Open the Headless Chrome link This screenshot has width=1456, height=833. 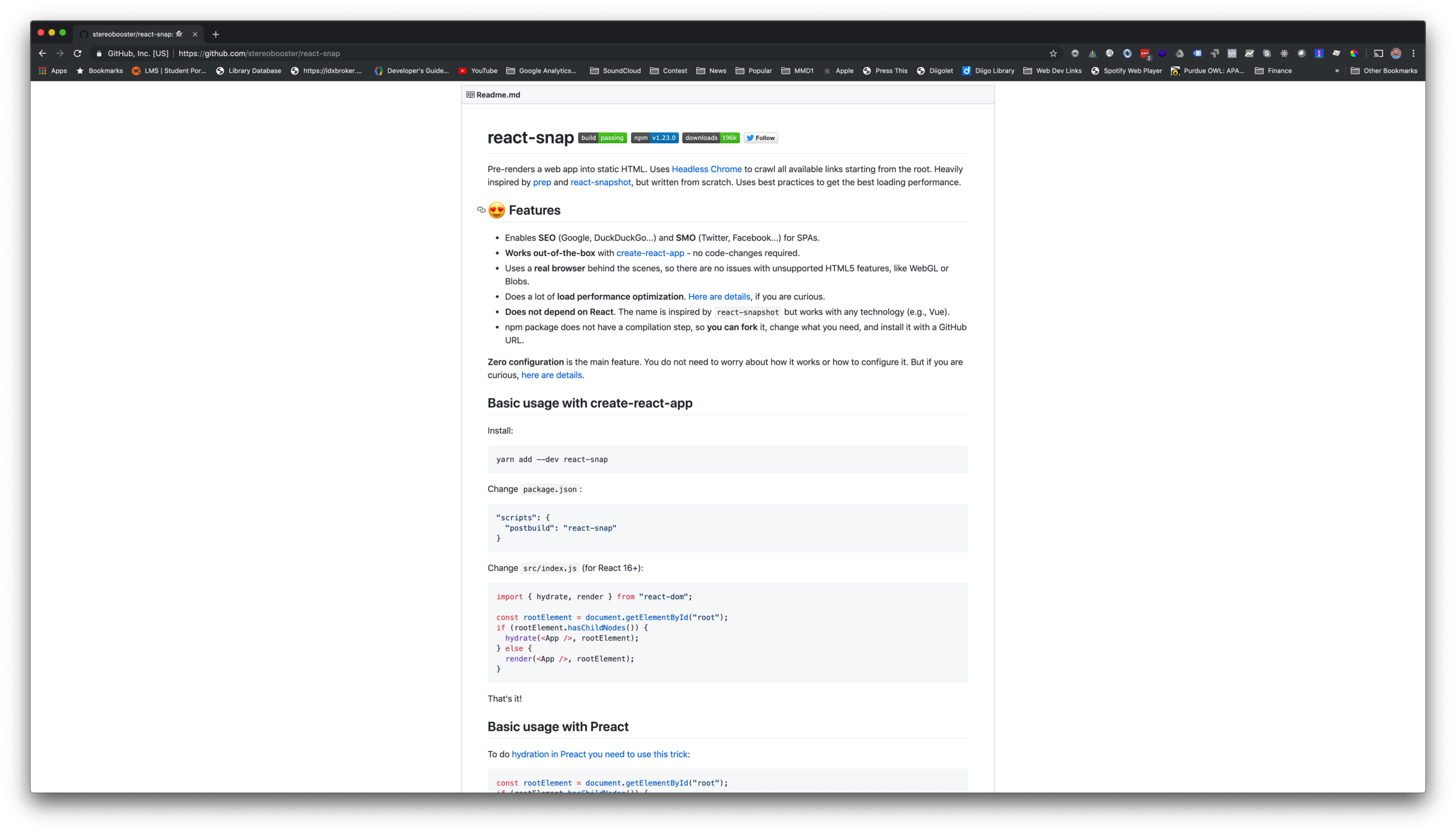point(706,169)
